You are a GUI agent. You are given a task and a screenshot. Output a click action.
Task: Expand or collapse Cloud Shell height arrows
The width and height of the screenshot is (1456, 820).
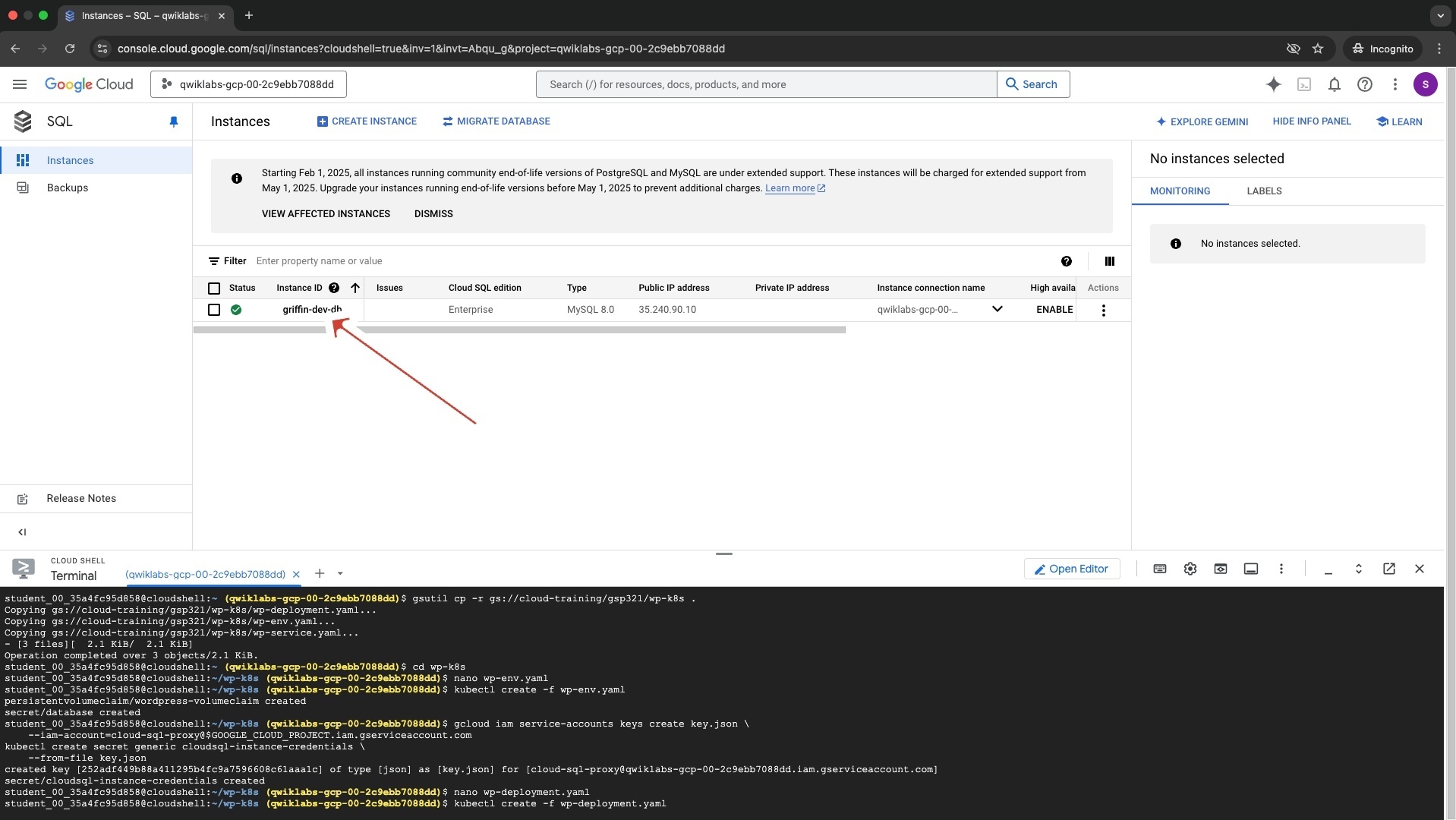(1359, 569)
